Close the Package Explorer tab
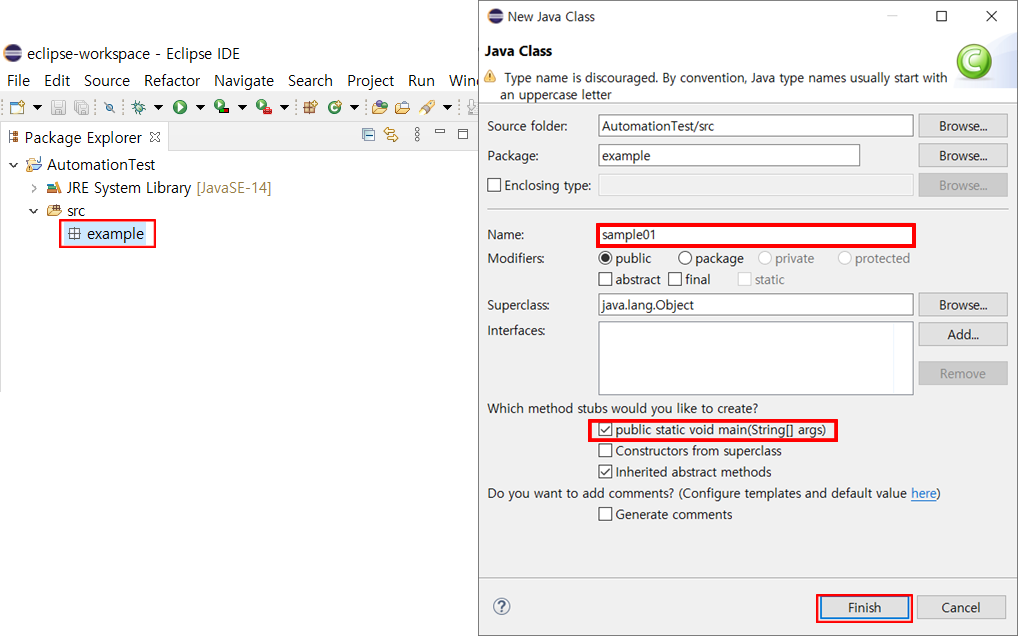This screenshot has width=1018, height=636. pos(155,137)
